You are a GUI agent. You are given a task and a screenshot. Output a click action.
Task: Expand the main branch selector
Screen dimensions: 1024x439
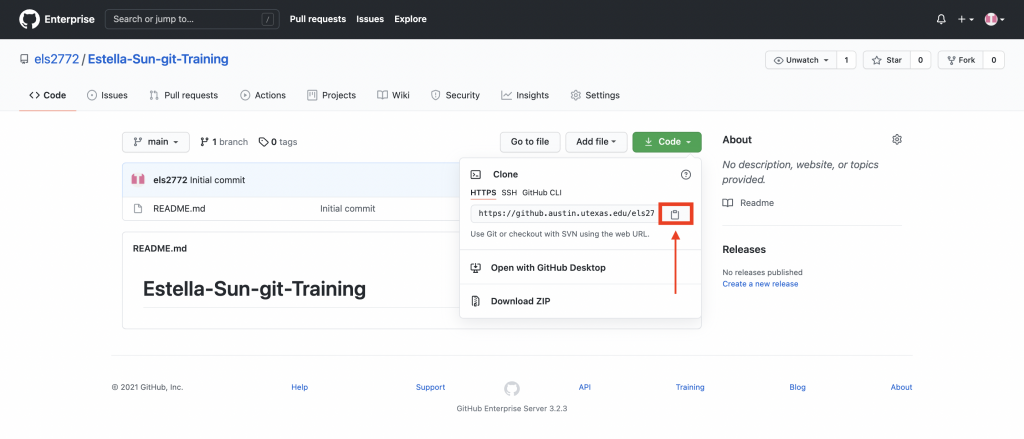pos(155,142)
